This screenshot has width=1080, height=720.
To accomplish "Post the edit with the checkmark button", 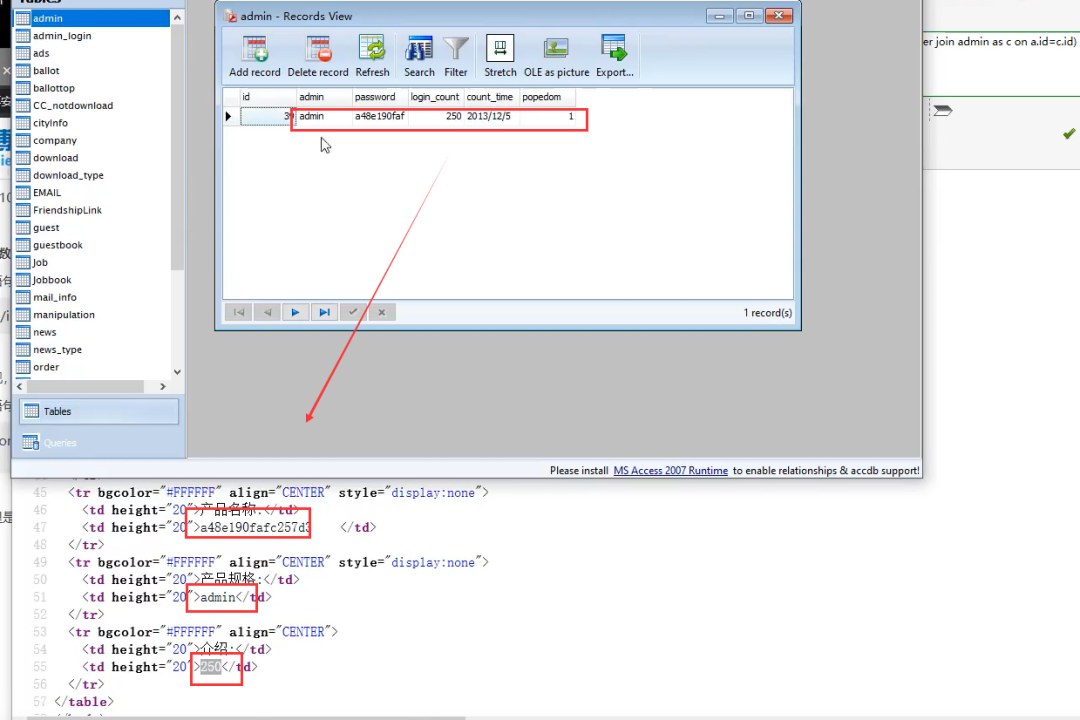I will [353, 312].
